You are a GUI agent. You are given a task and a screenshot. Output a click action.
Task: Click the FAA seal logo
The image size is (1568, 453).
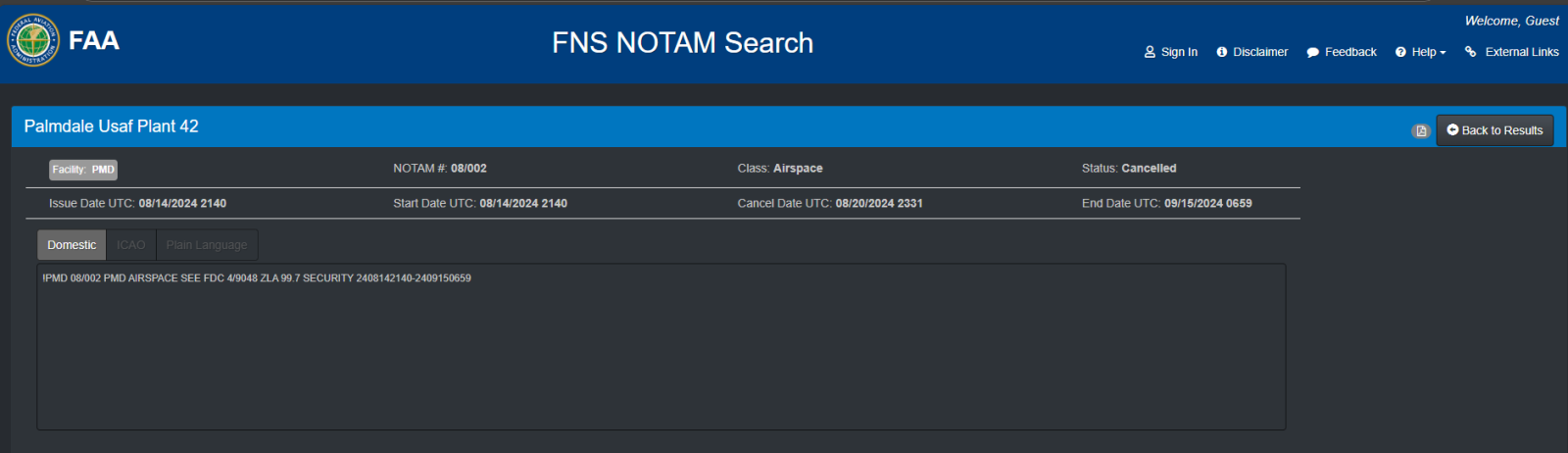[x=33, y=41]
